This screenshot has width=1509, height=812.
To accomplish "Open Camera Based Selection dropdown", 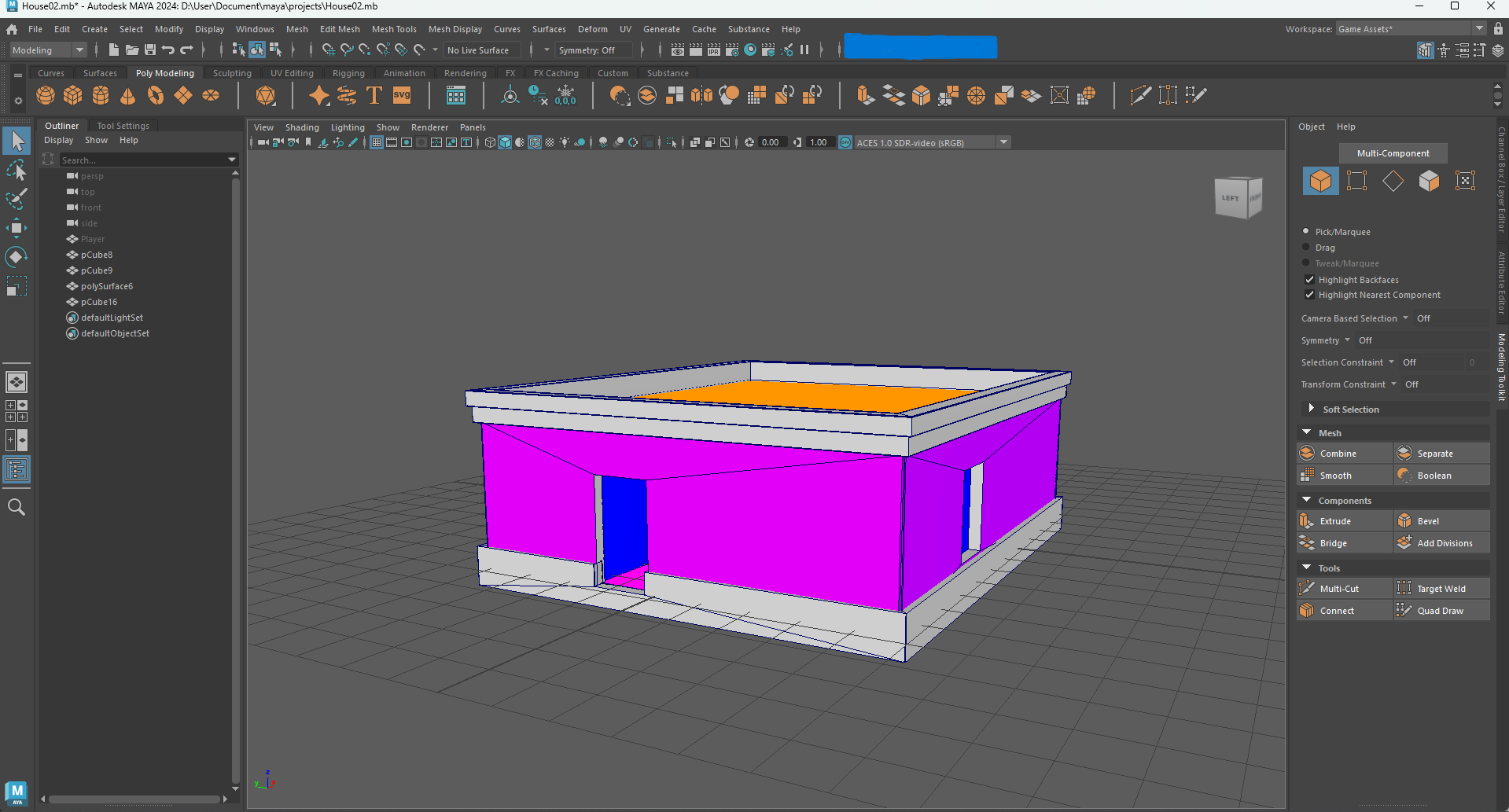I will tap(1405, 318).
